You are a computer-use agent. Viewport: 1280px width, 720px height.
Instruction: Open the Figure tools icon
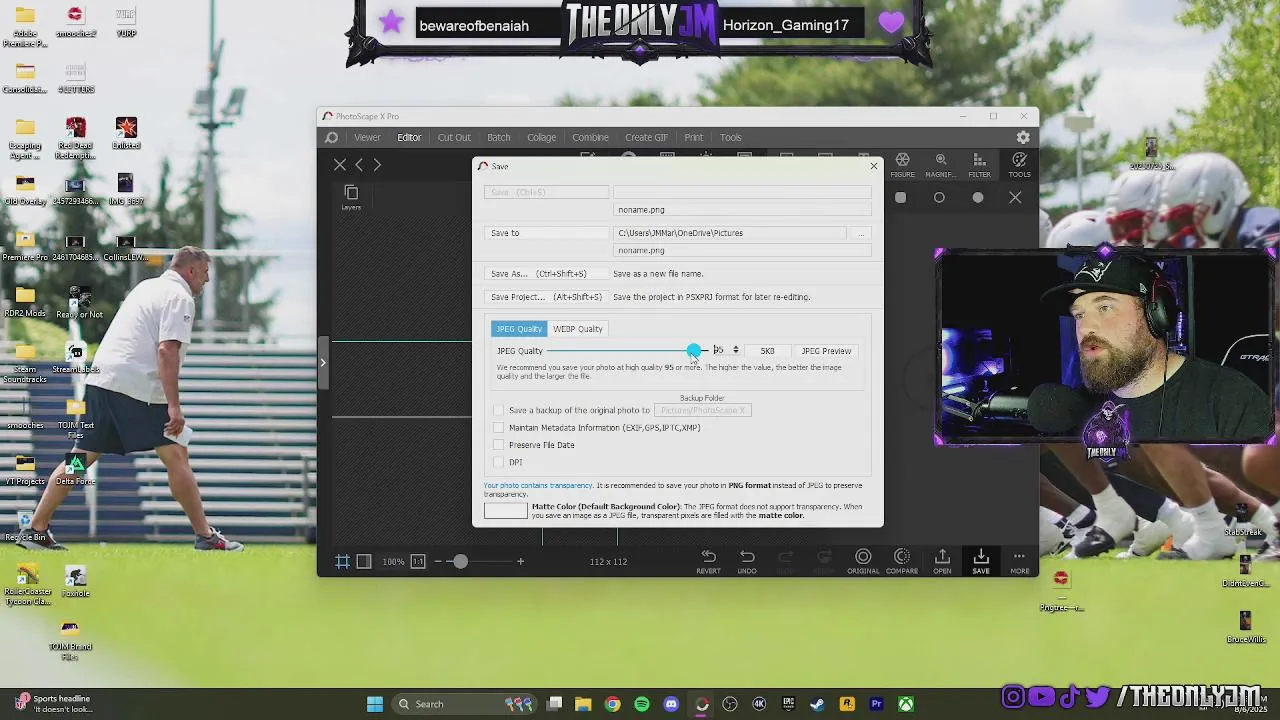(x=902, y=165)
